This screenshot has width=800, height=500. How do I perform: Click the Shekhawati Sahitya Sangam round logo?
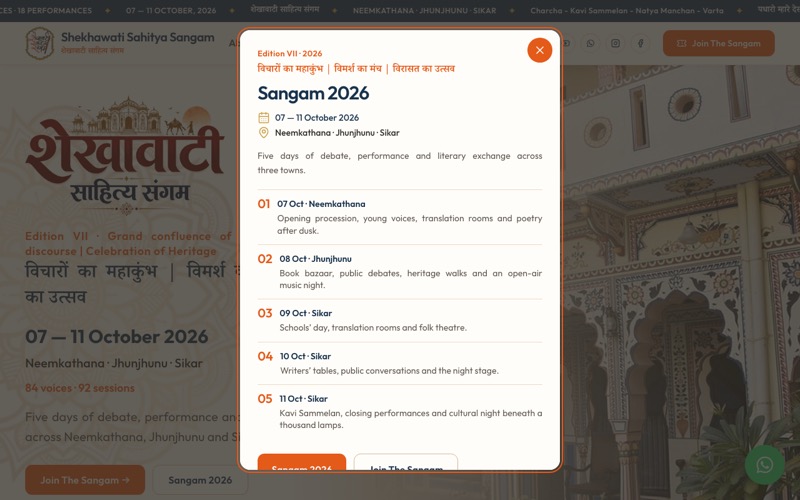(40, 43)
